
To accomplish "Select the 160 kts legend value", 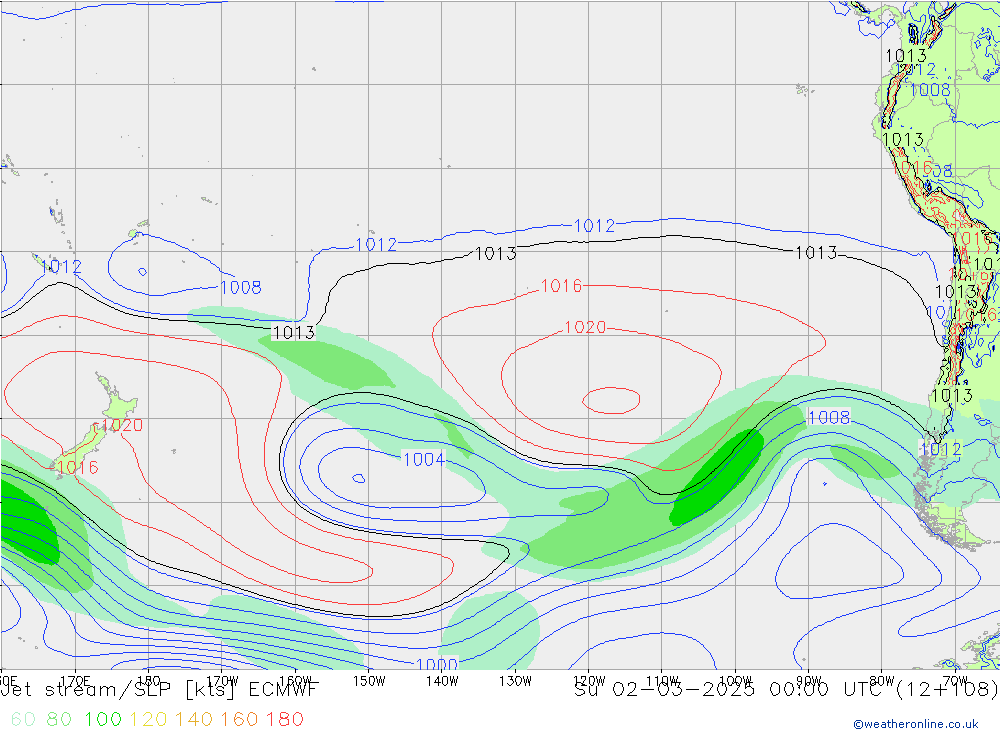I will 239,719.
